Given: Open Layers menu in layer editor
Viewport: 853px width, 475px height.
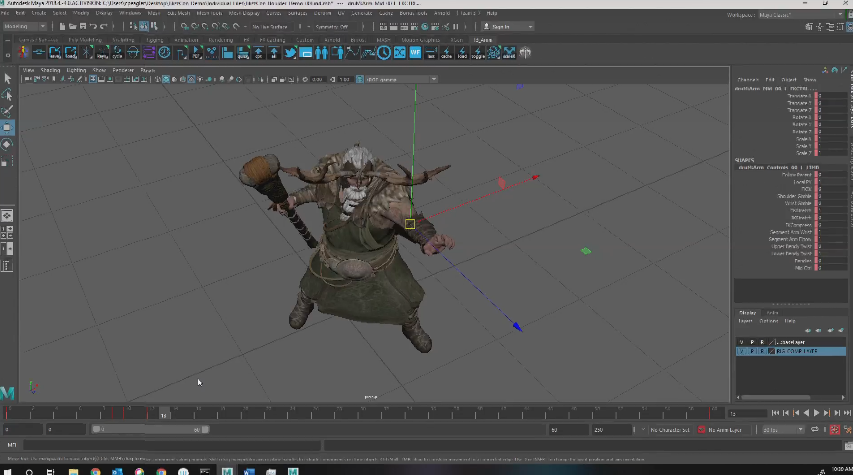Looking at the screenshot, I should [x=745, y=321].
